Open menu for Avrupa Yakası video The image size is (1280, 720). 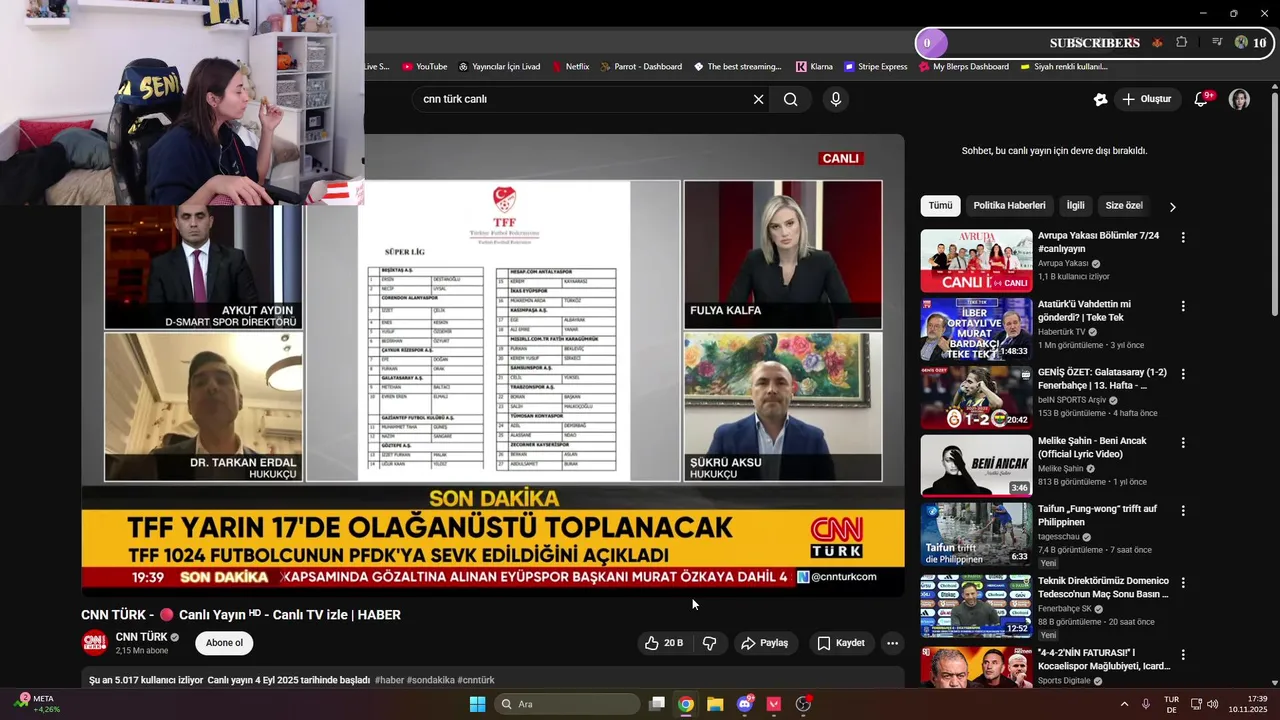click(x=1183, y=238)
